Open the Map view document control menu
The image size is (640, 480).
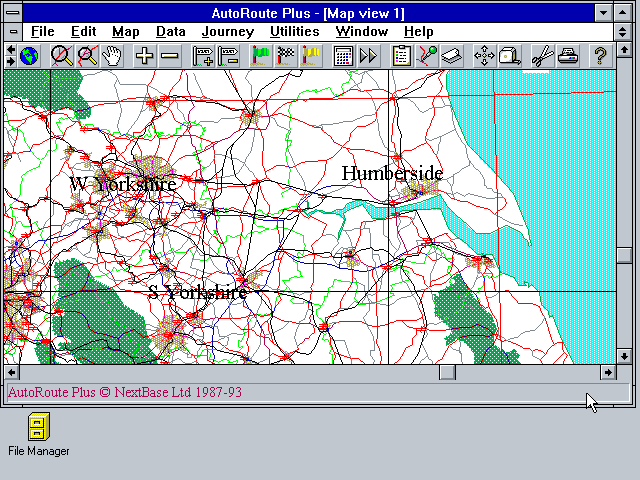click(x=13, y=31)
